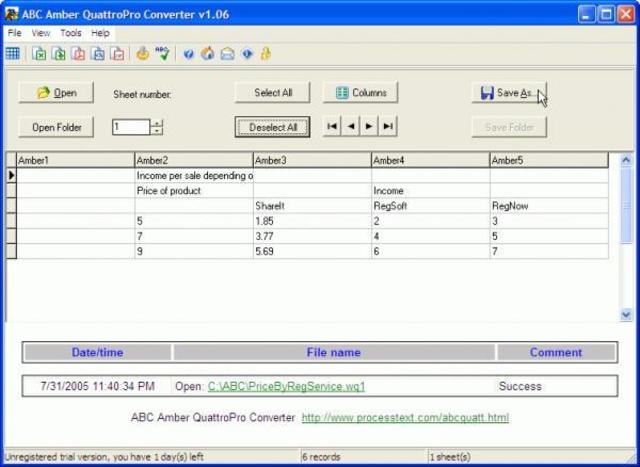Viewport: 640px width, 467px height.
Task: Jump to last record navigation button
Action: pos(388,127)
